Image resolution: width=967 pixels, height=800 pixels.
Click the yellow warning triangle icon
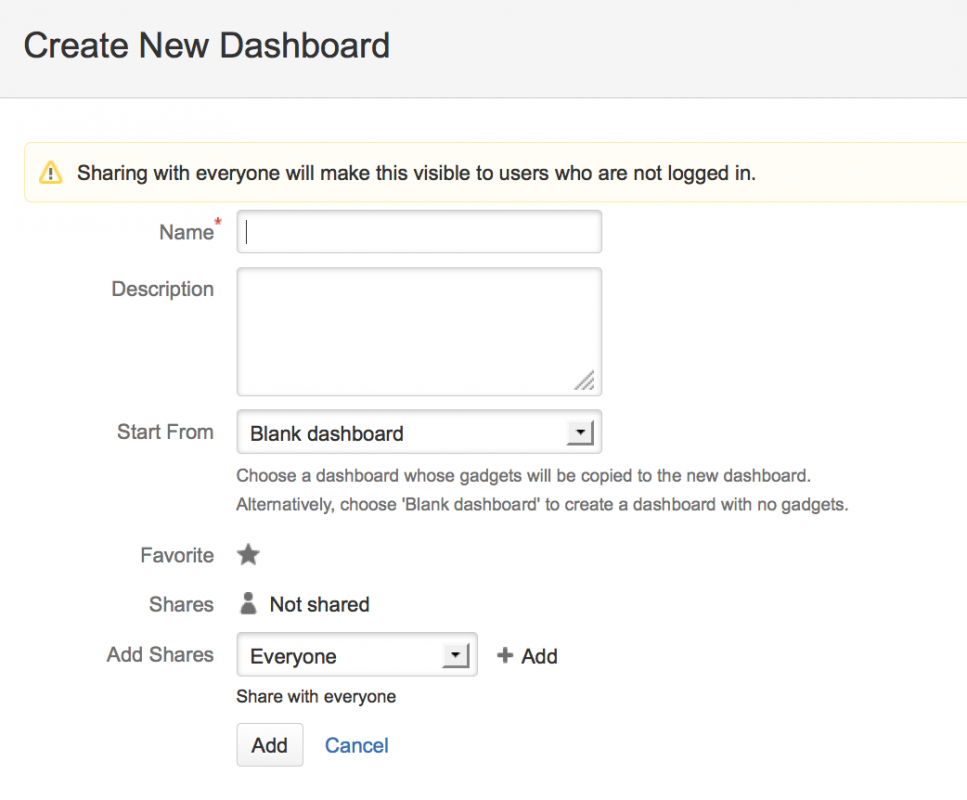click(50, 173)
